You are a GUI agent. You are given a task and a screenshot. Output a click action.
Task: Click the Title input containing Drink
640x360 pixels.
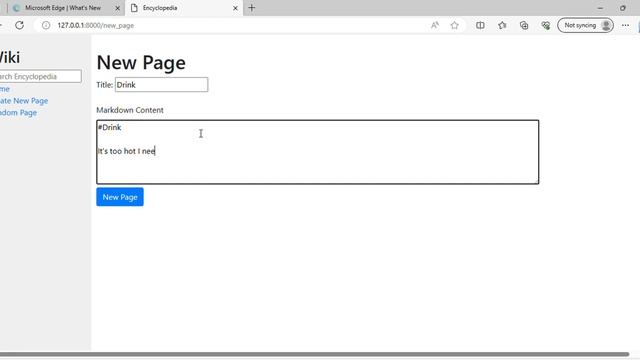pyautogui.click(x=161, y=84)
